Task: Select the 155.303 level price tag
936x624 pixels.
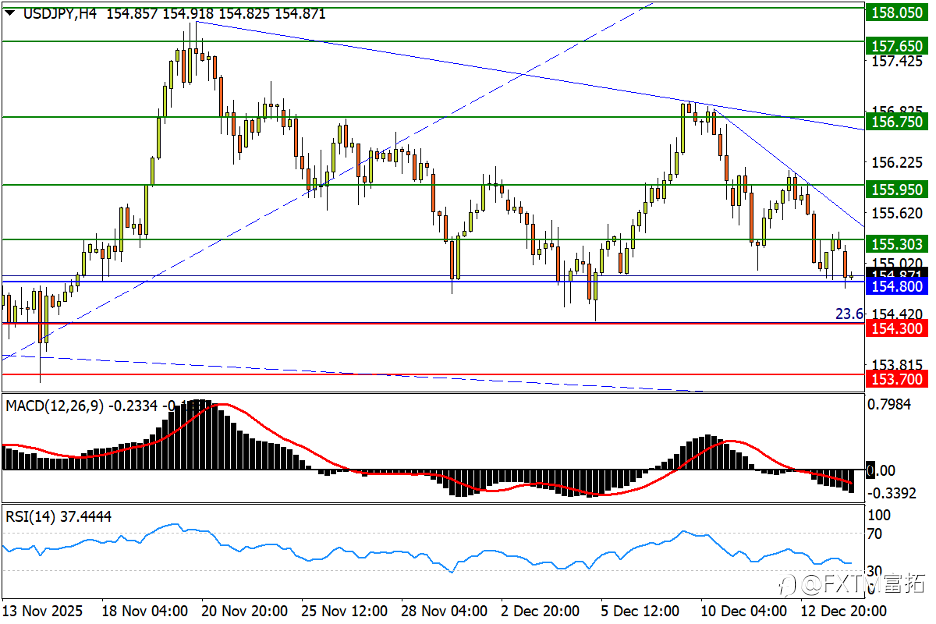Action: (x=897, y=244)
